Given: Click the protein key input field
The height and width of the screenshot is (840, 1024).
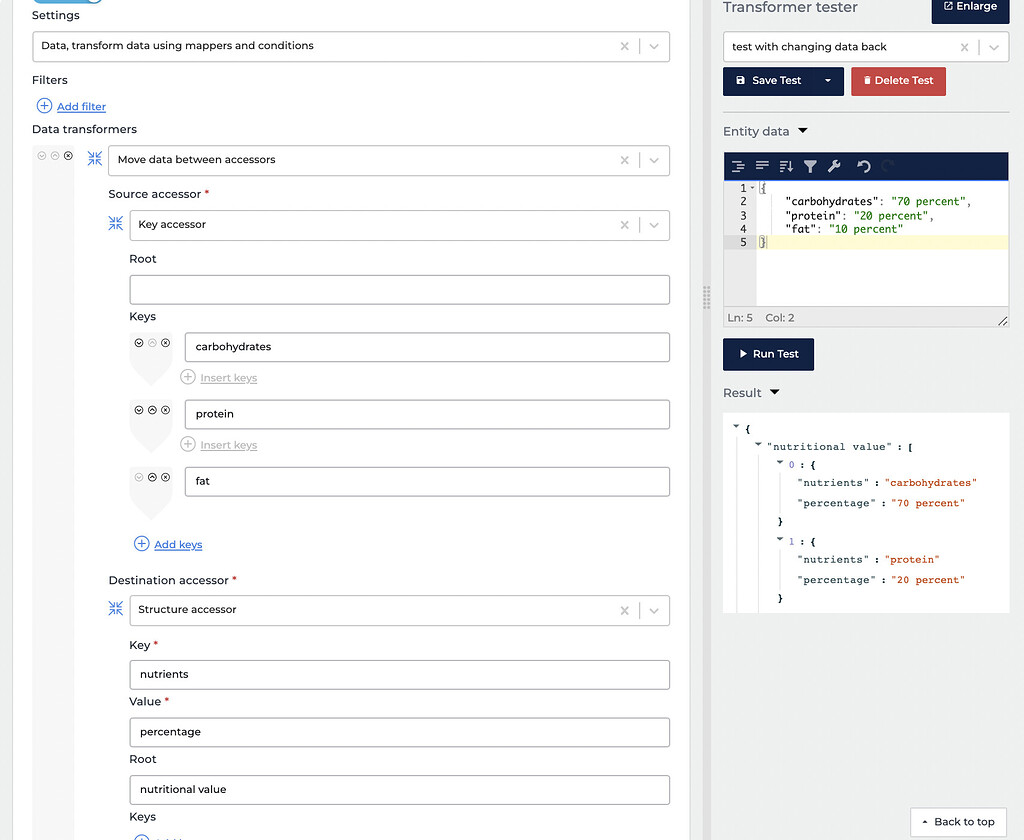Looking at the screenshot, I should point(427,415).
